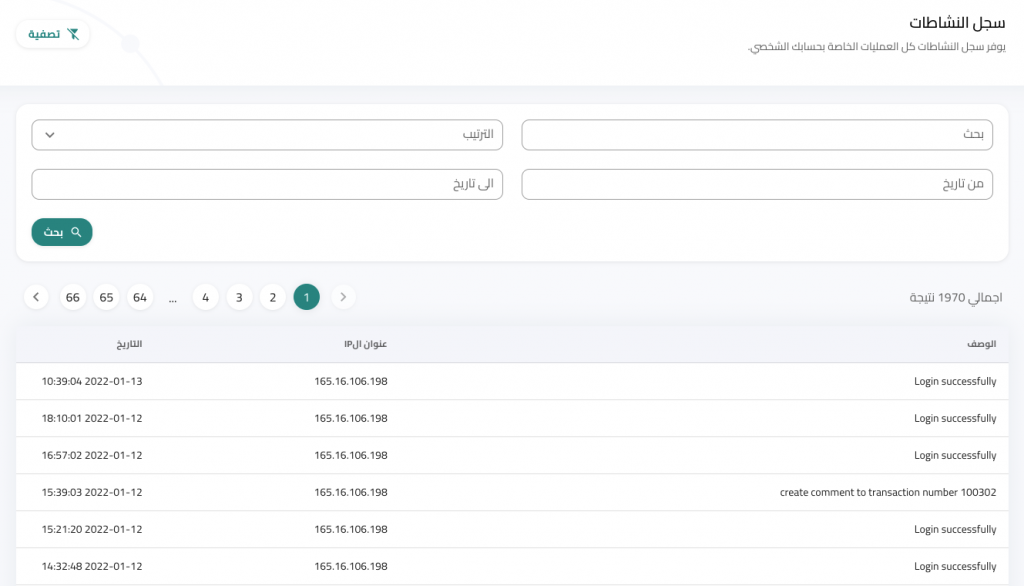
Task: Click the right chevron pagination arrow
Action: coord(343,297)
